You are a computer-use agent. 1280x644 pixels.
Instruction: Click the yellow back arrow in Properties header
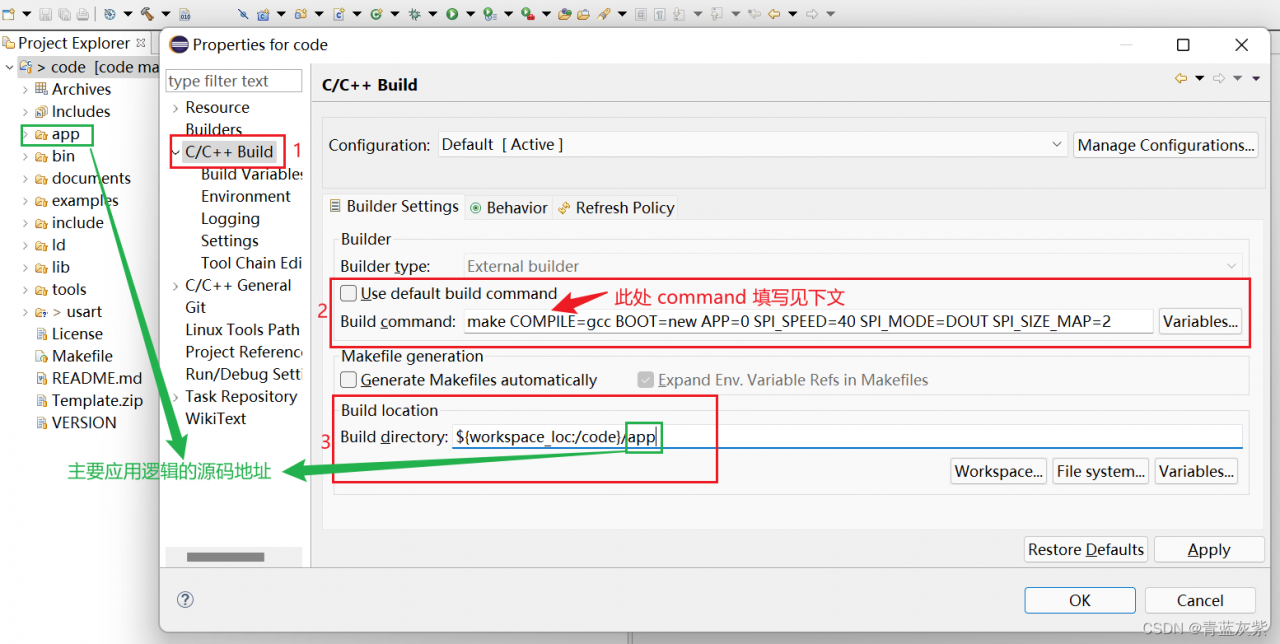click(x=1181, y=78)
